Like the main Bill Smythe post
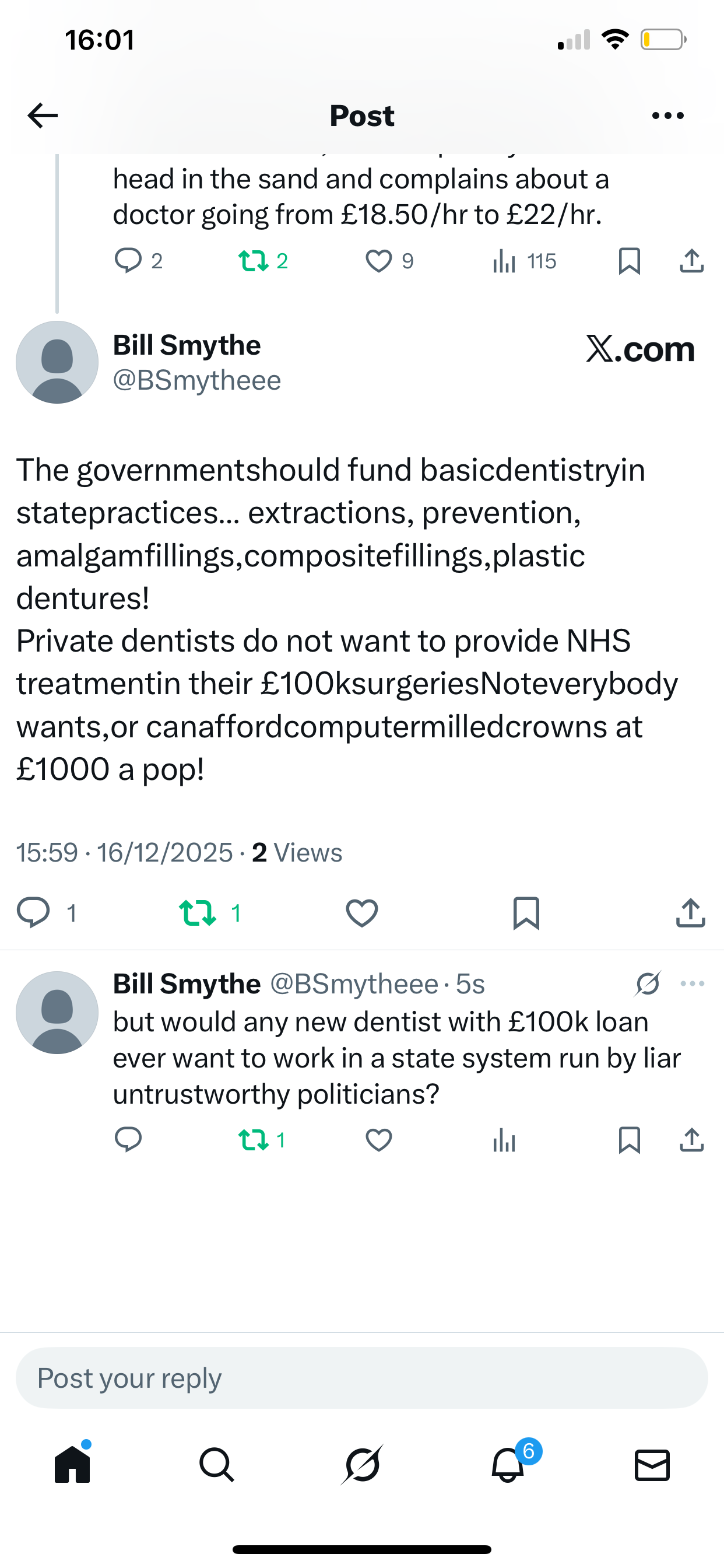 [x=362, y=913]
